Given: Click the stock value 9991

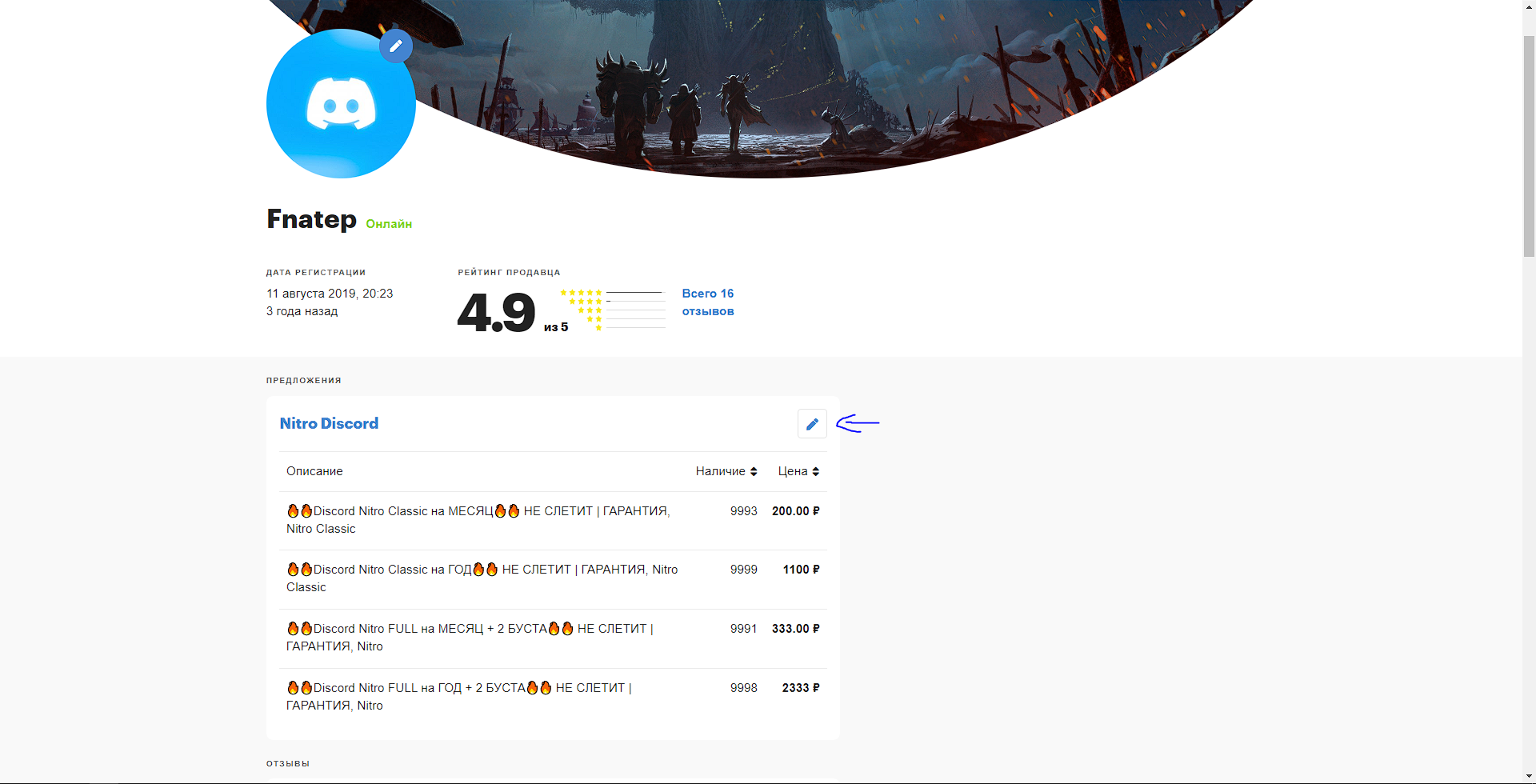Looking at the screenshot, I should click(744, 629).
